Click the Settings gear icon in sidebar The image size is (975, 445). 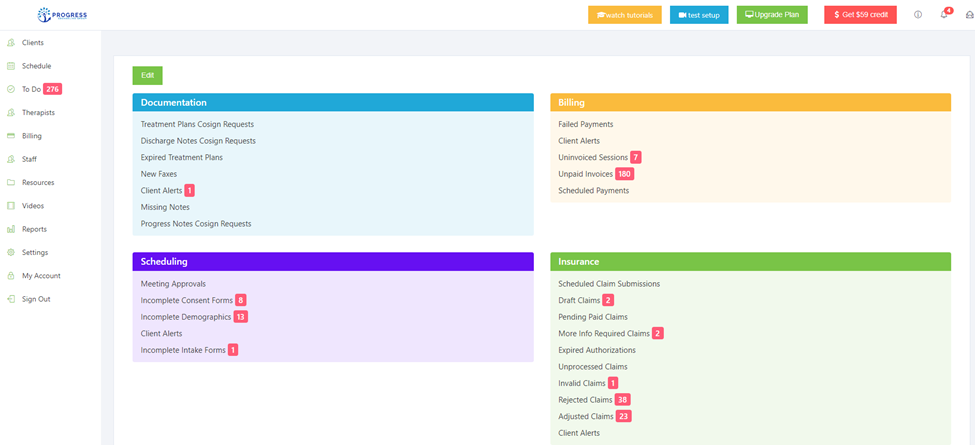[x=11, y=252]
